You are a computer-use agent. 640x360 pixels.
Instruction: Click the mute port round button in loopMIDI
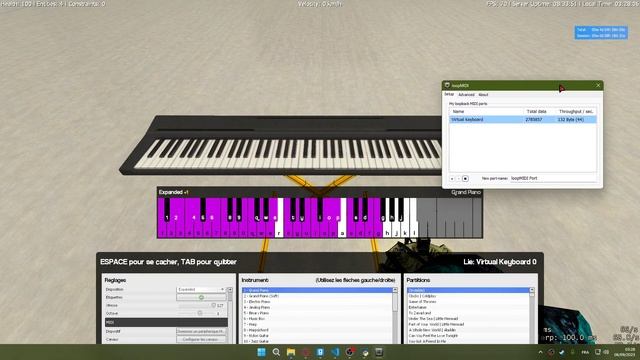tap(465, 178)
